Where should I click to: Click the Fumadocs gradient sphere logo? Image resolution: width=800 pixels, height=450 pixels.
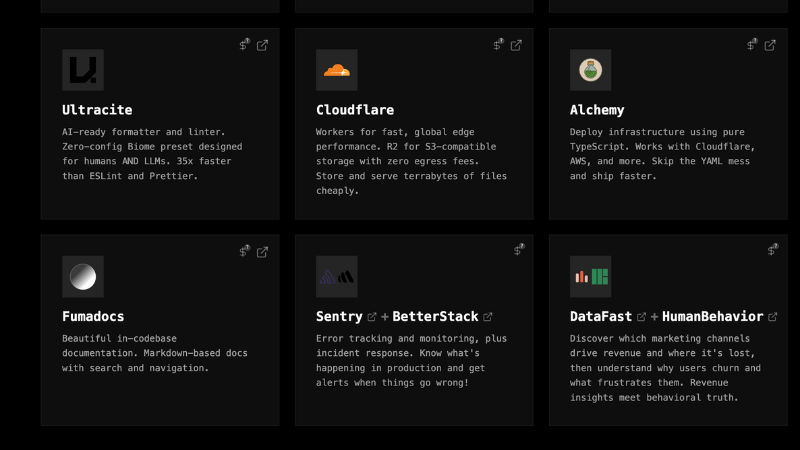pyautogui.click(x=83, y=277)
